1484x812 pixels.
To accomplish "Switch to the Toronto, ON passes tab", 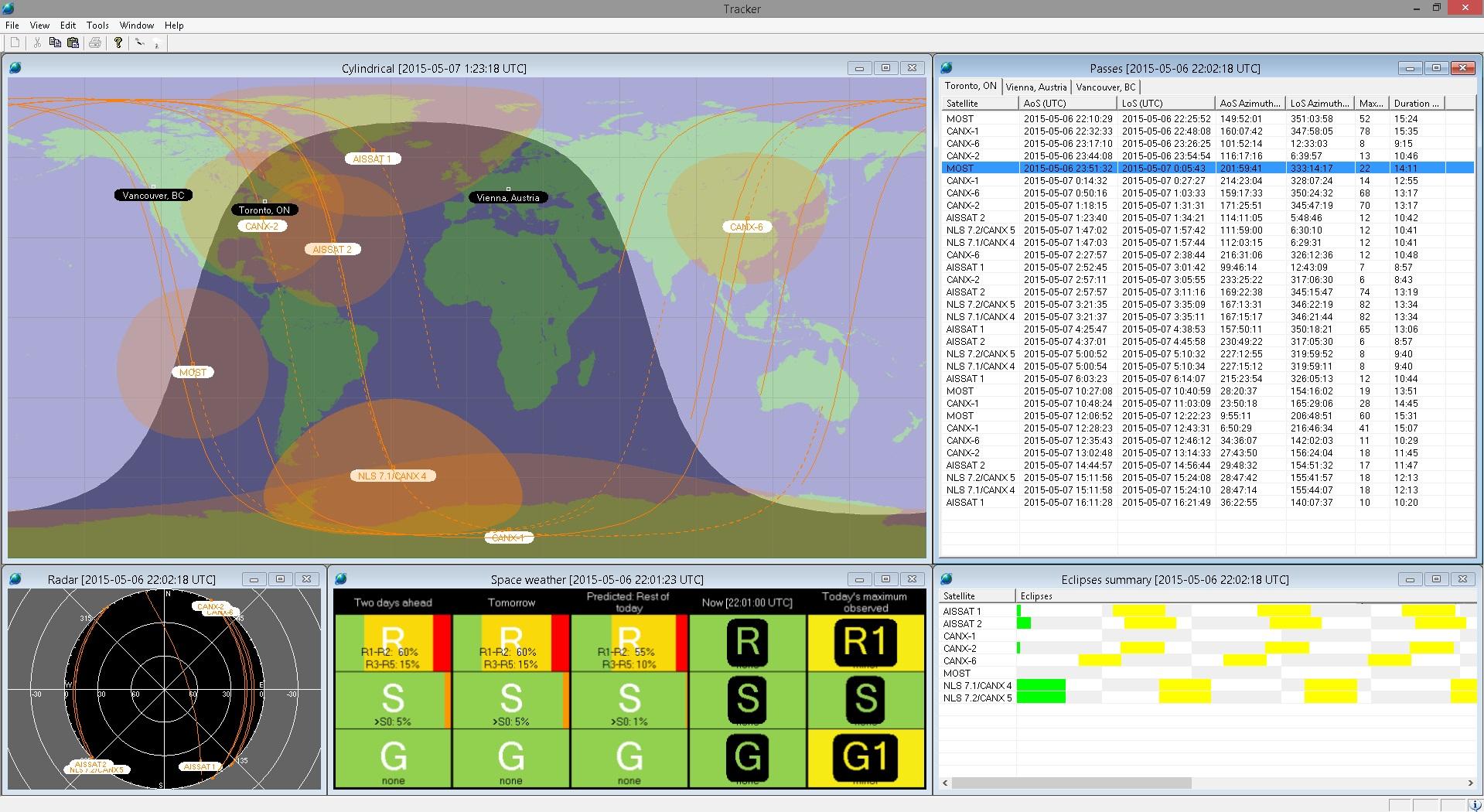I will (x=971, y=86).
